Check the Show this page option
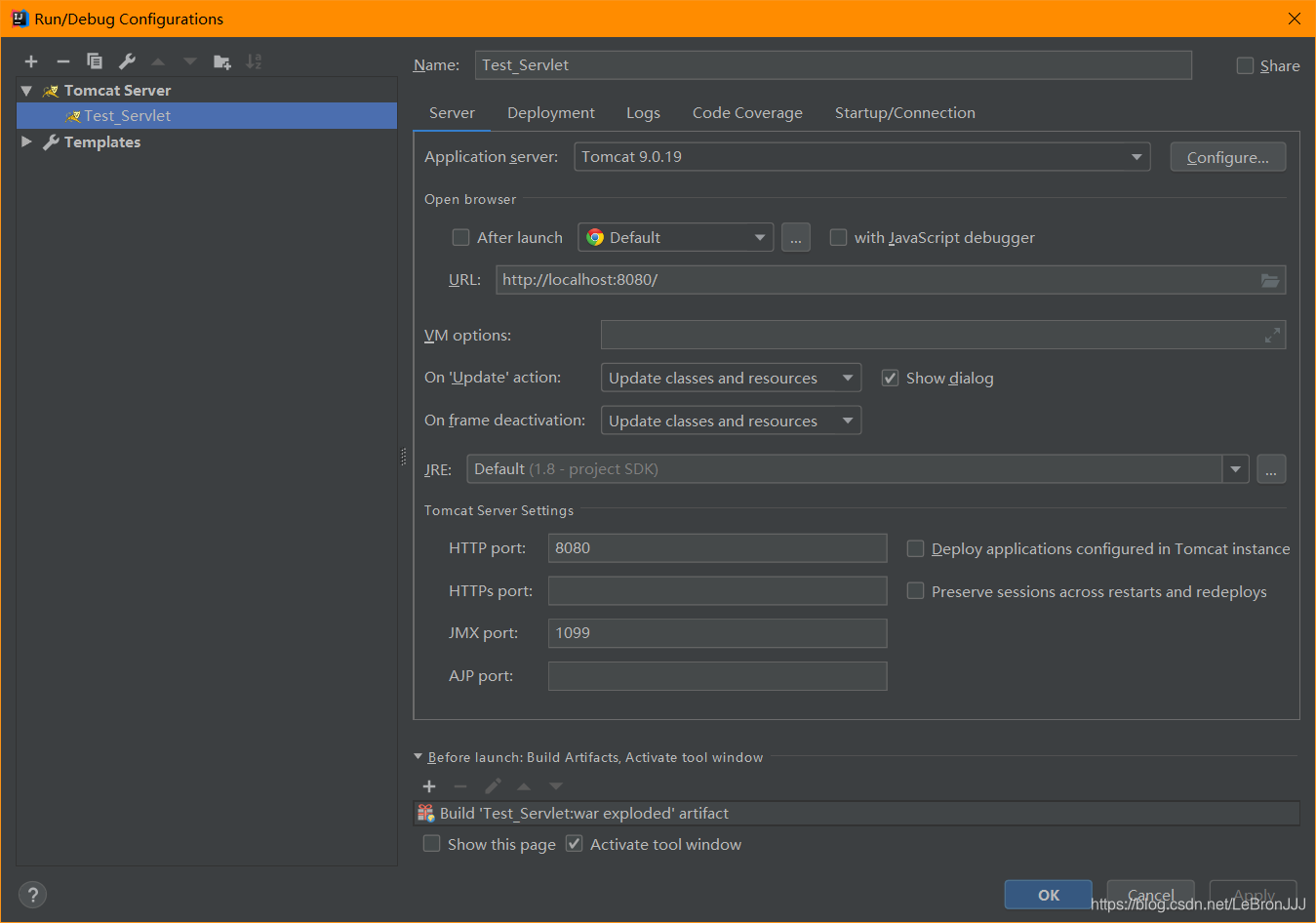 [x=431, y=844]
